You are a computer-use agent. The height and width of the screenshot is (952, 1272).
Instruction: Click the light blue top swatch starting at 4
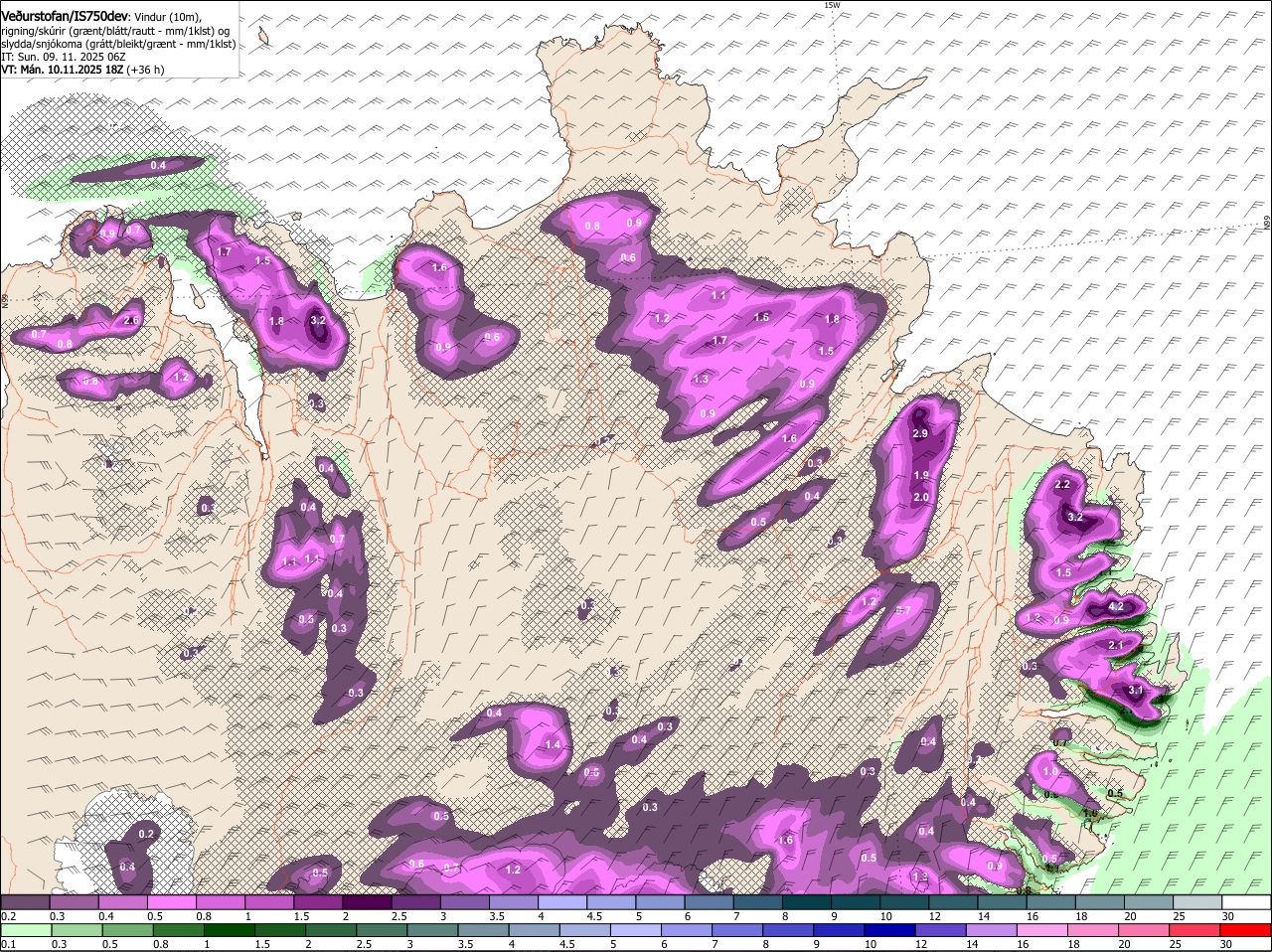click(x=561, y=902)
